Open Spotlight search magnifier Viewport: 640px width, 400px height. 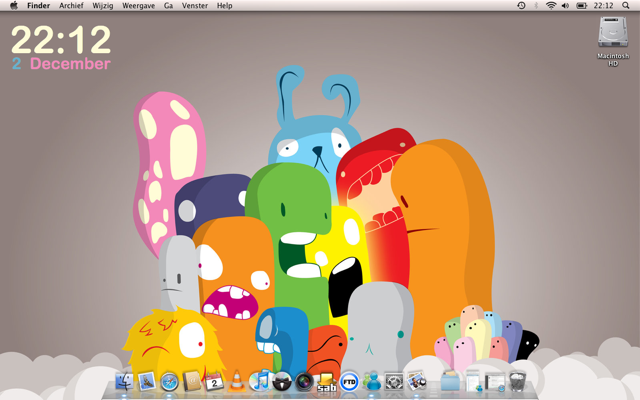coord(626,6)
